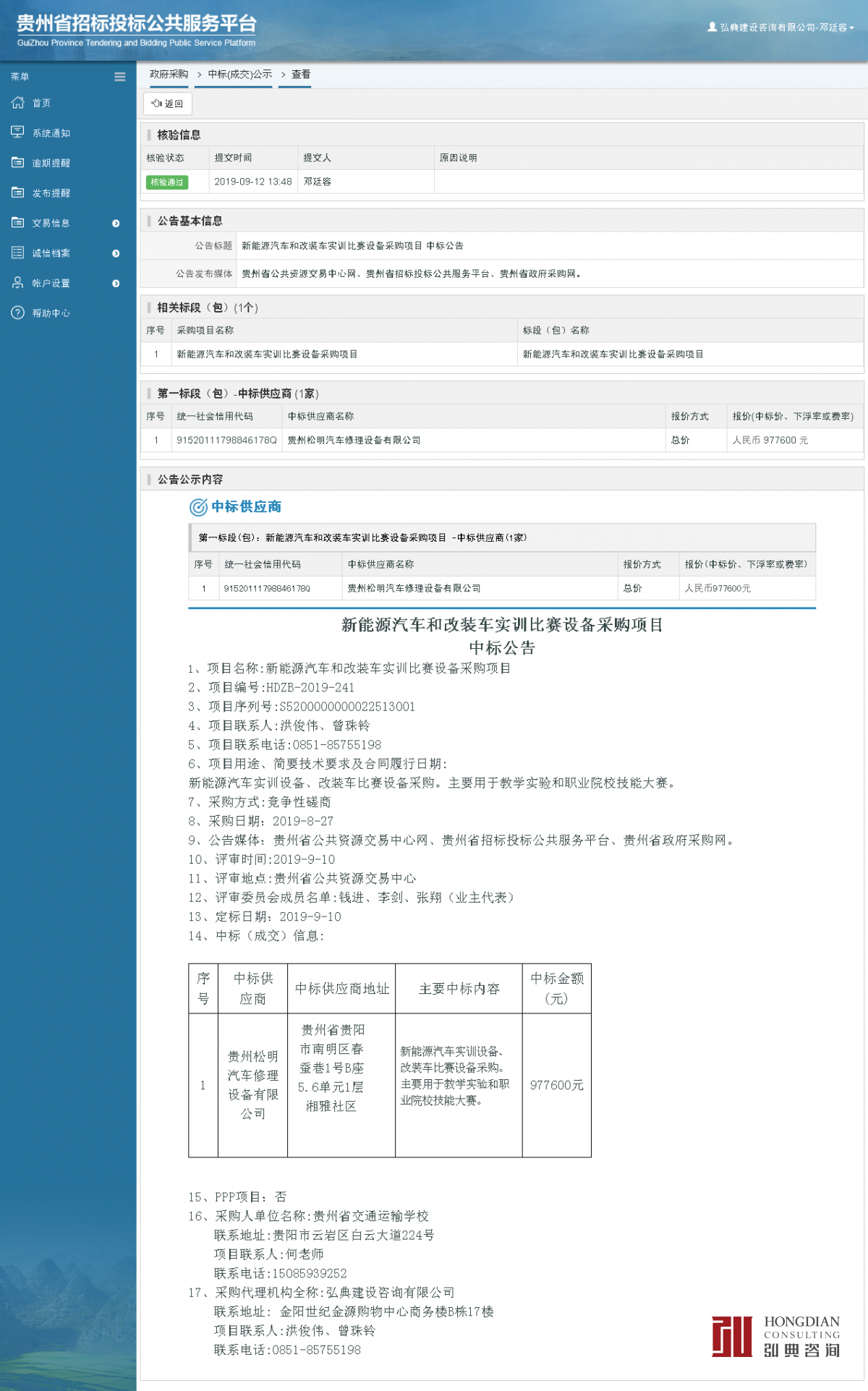This screenshot has width=868, height=1391.
Task: Click the phone line 联系电话:15085939252
Action: pyautogui.click(x=281, y=1274)
